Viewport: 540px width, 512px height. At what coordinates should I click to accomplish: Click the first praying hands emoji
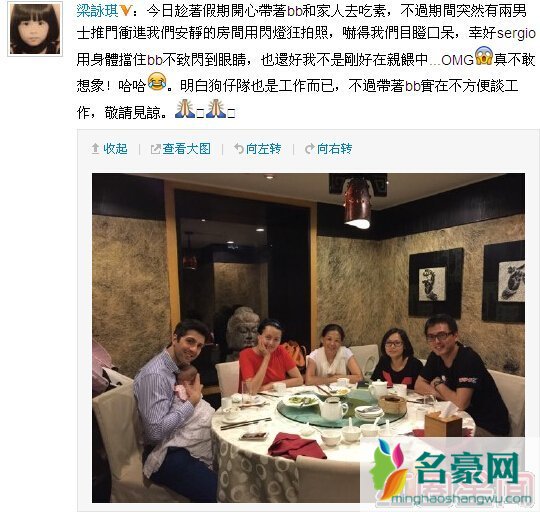click(185, 108)
